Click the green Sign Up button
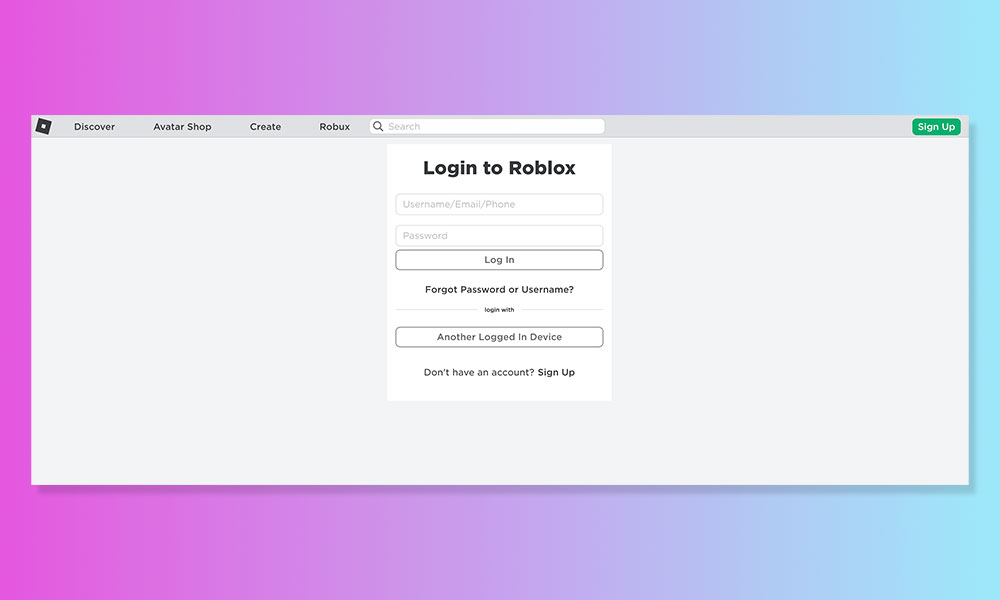 [x=936, y=127]
